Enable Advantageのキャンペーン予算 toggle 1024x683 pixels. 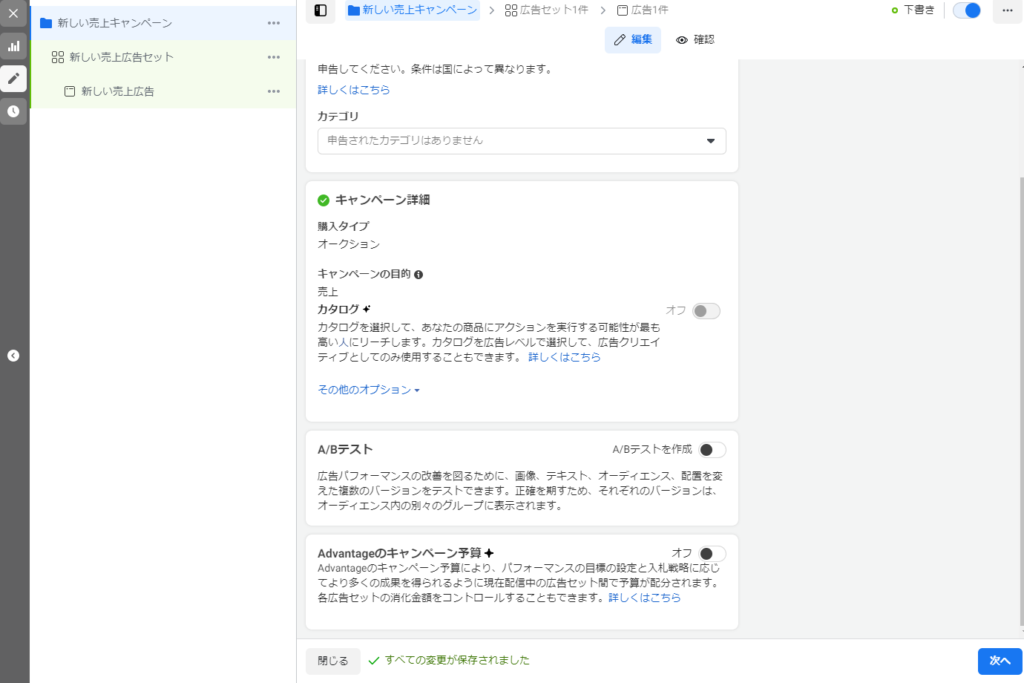[x=712, y=553]
